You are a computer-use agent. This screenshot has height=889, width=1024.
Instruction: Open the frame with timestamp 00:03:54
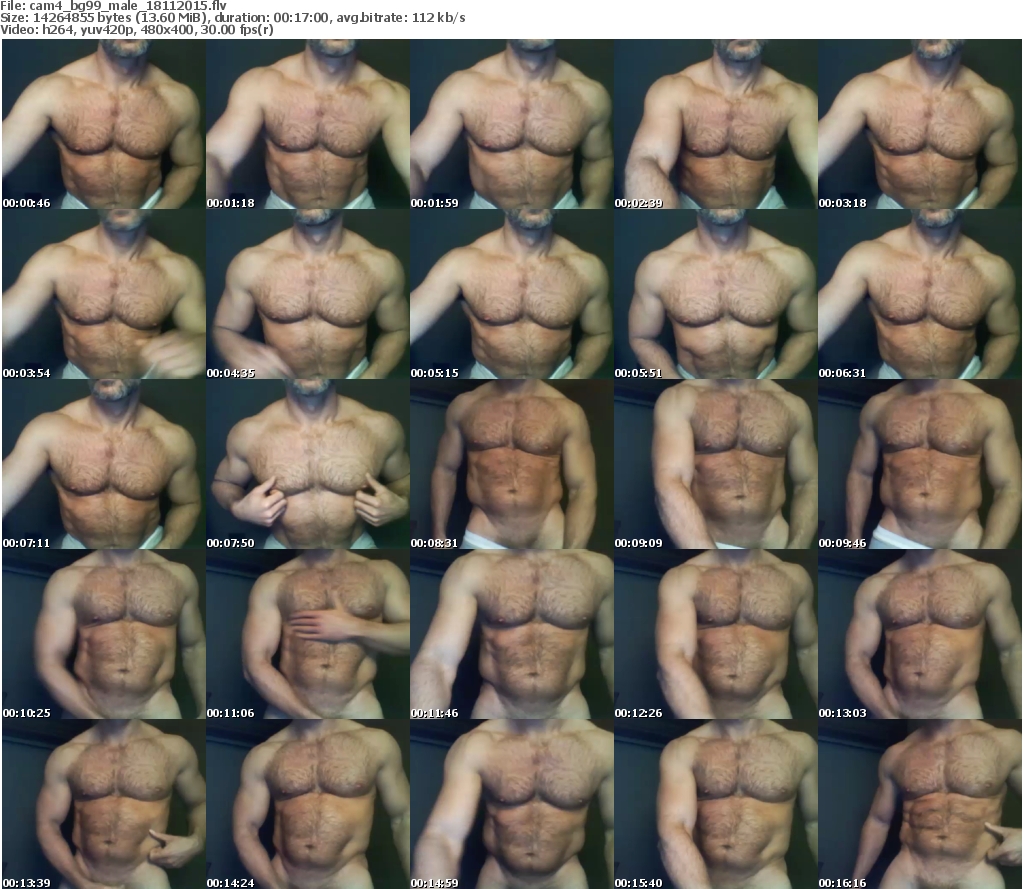click(104, 294)
